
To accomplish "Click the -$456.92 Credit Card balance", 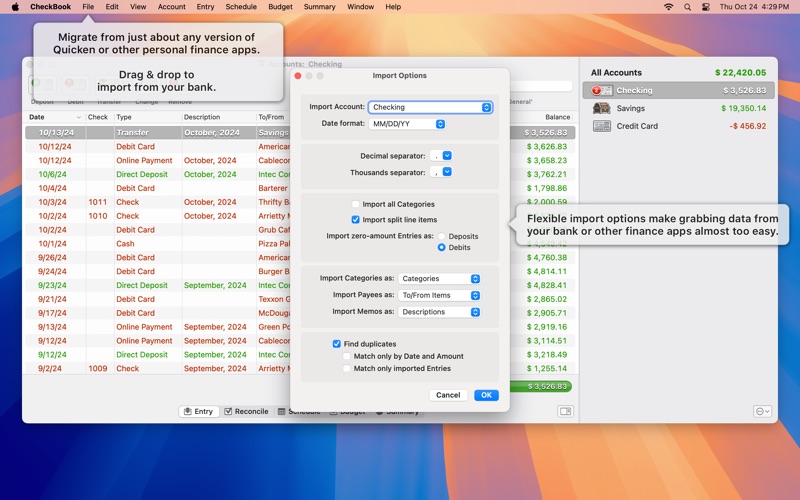I will pyautogui.click(x=747, y=126).
